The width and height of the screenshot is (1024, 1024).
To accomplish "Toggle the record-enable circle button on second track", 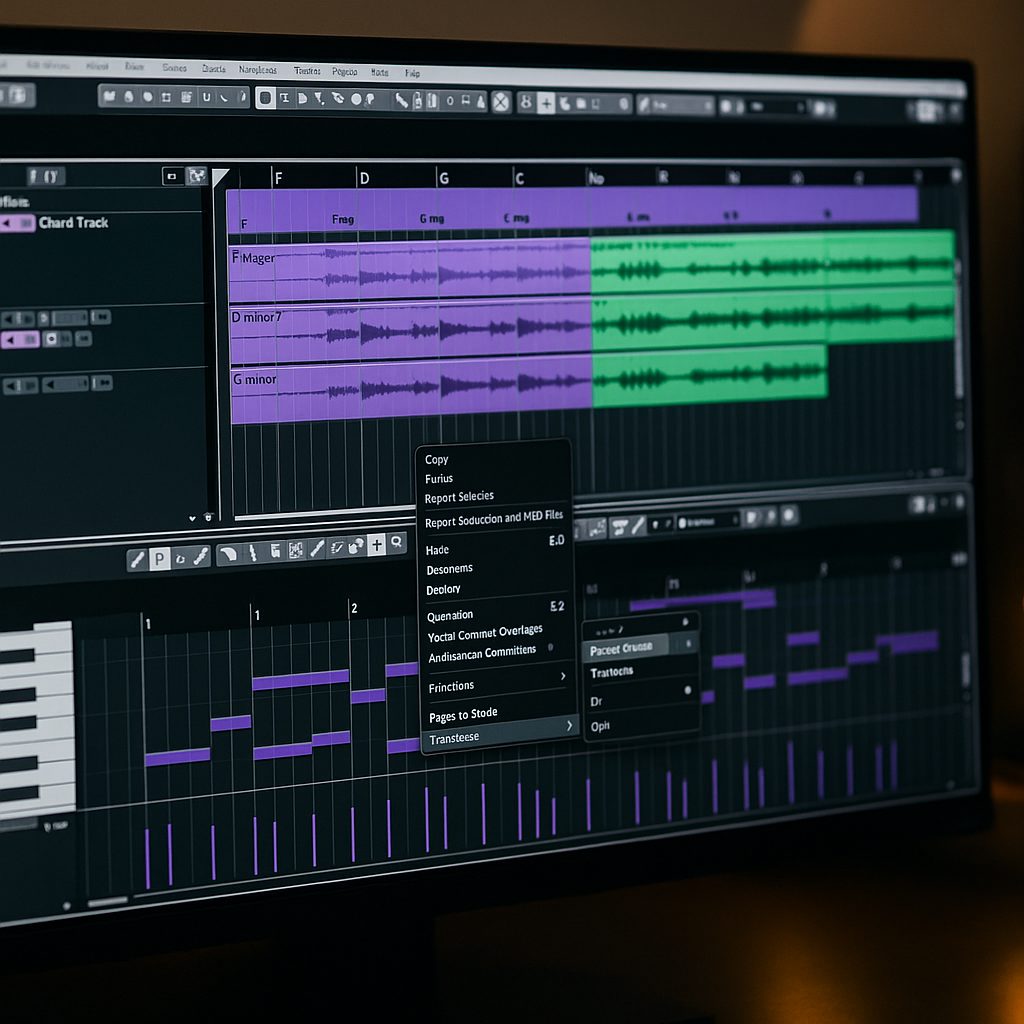I will click(x=51, y=339).
